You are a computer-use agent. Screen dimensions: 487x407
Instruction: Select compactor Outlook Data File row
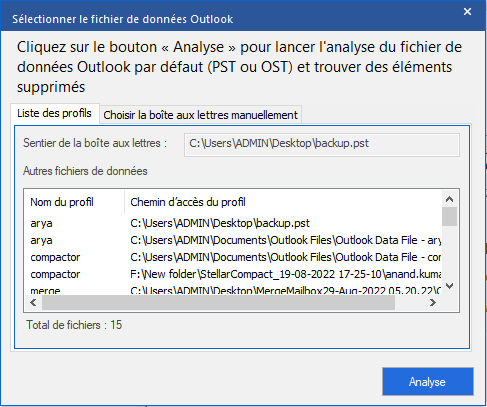pos(233,257)
